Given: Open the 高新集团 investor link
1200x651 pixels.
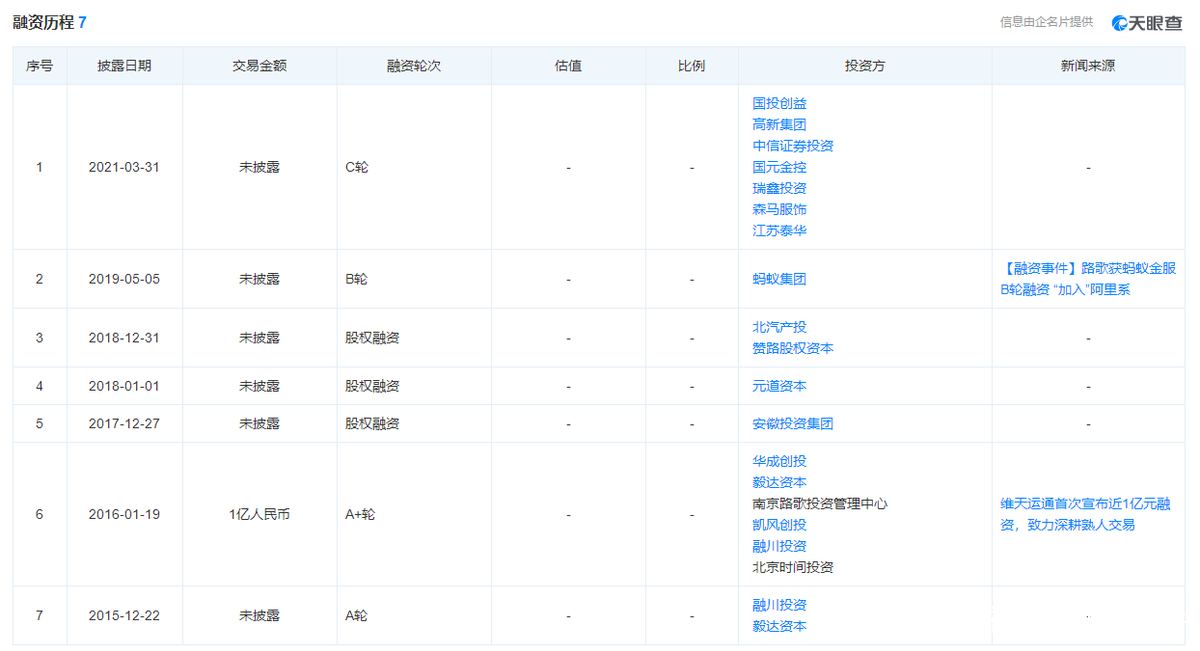Looking at the screenshot, I should [779, 124].
